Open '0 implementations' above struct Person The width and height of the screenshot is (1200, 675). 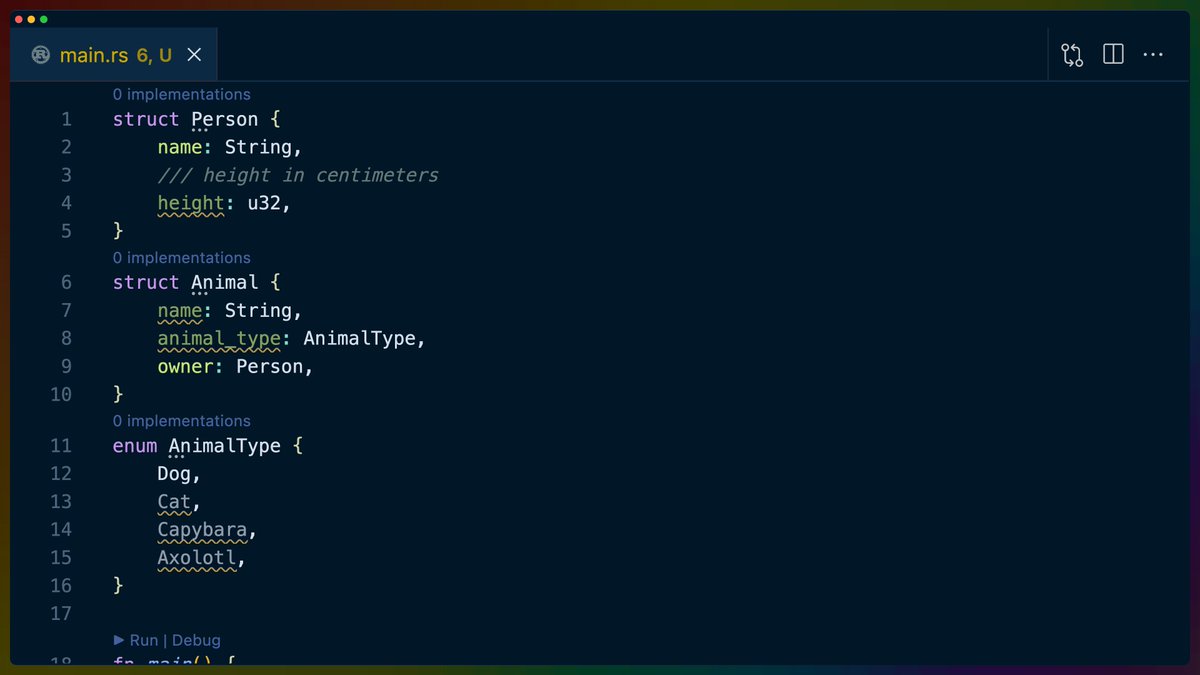click(181, 94)
